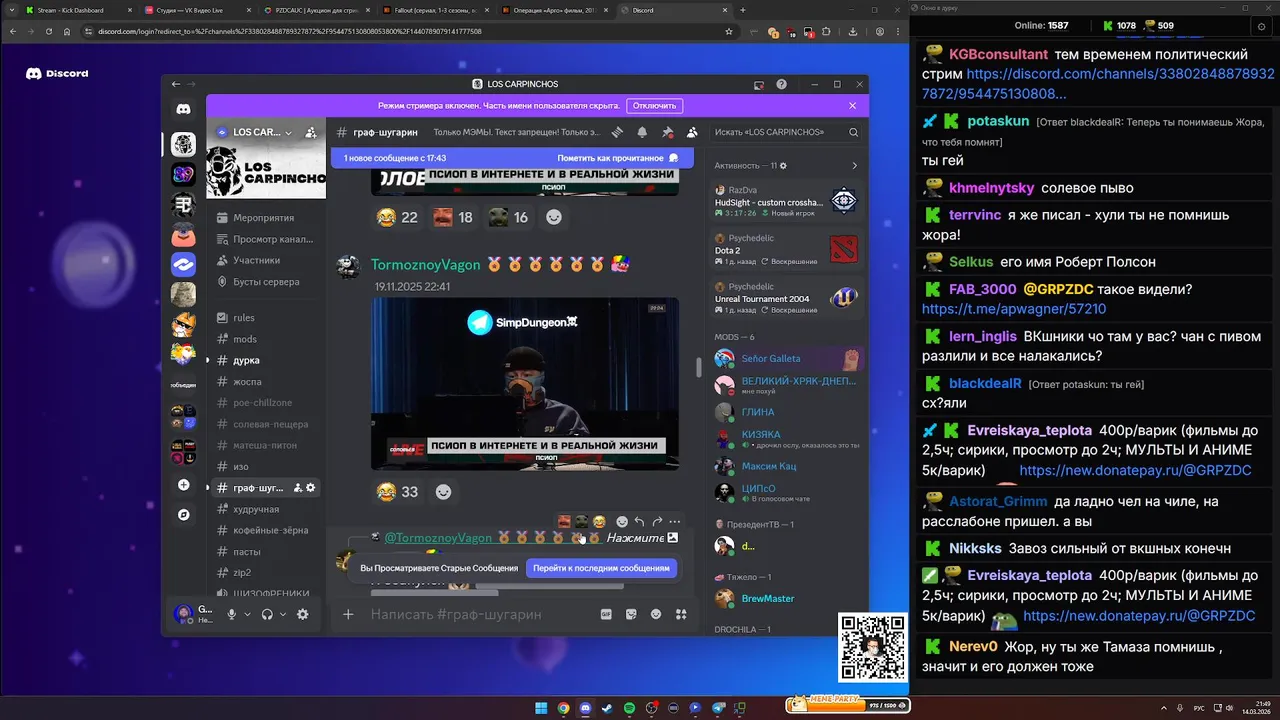Expand headphones output options arrow
This screenshot has height=720, width=1280.
click(x=283, y=614)
